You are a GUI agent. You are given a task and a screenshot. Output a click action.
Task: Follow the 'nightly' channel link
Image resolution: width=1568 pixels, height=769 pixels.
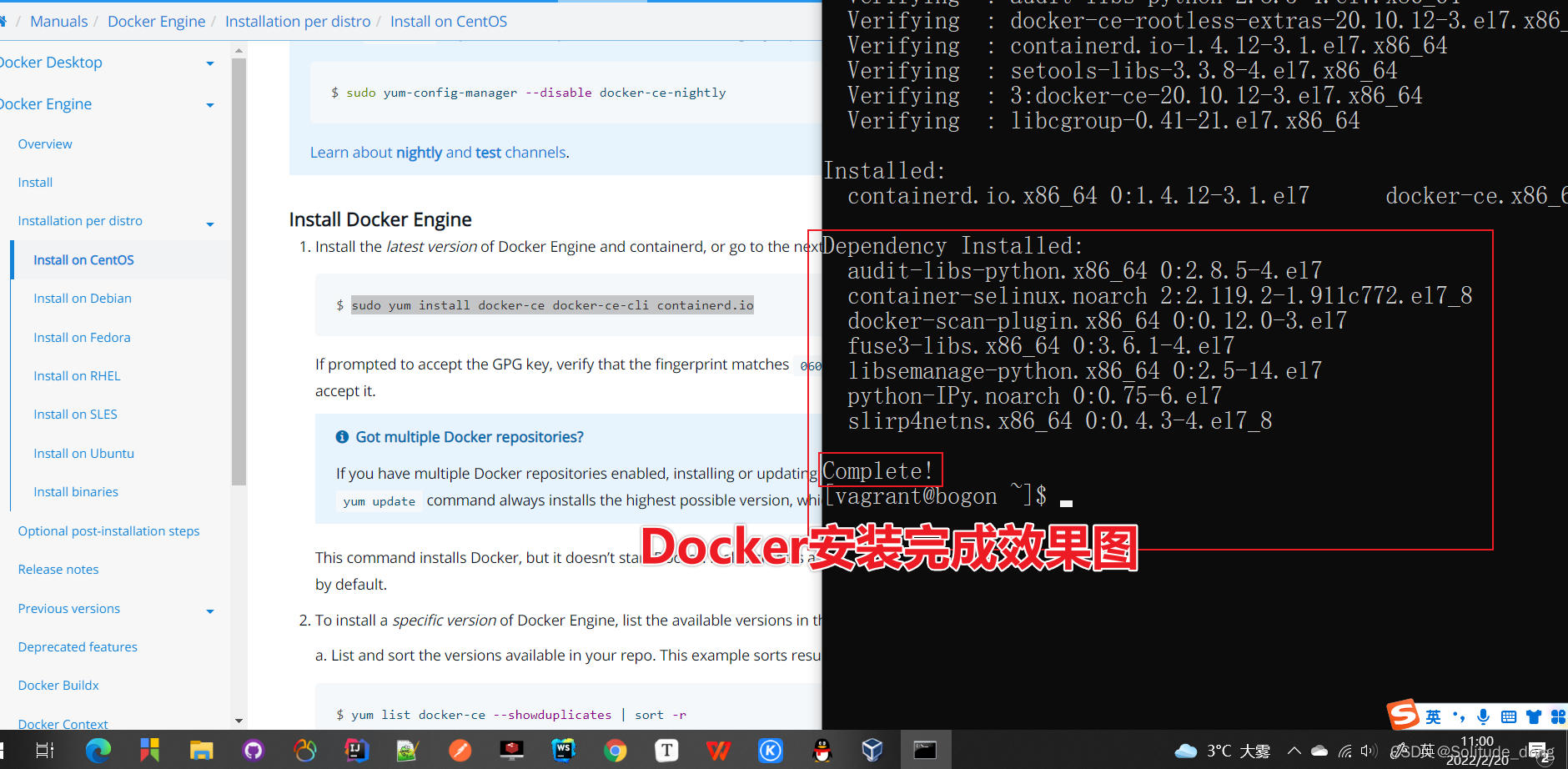click(x=419, y=153)
